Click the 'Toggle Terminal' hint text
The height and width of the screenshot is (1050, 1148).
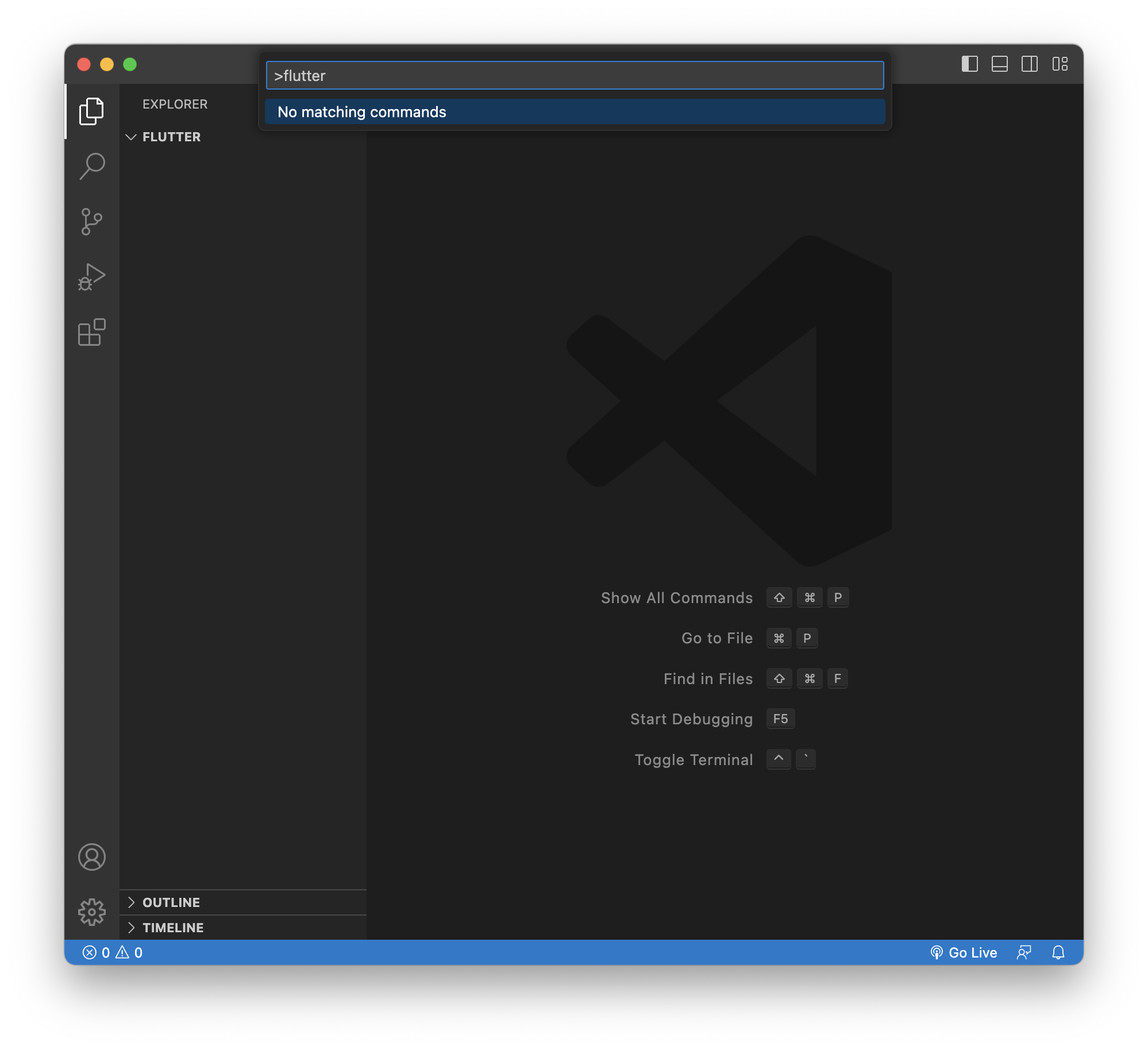click(694, 760)
